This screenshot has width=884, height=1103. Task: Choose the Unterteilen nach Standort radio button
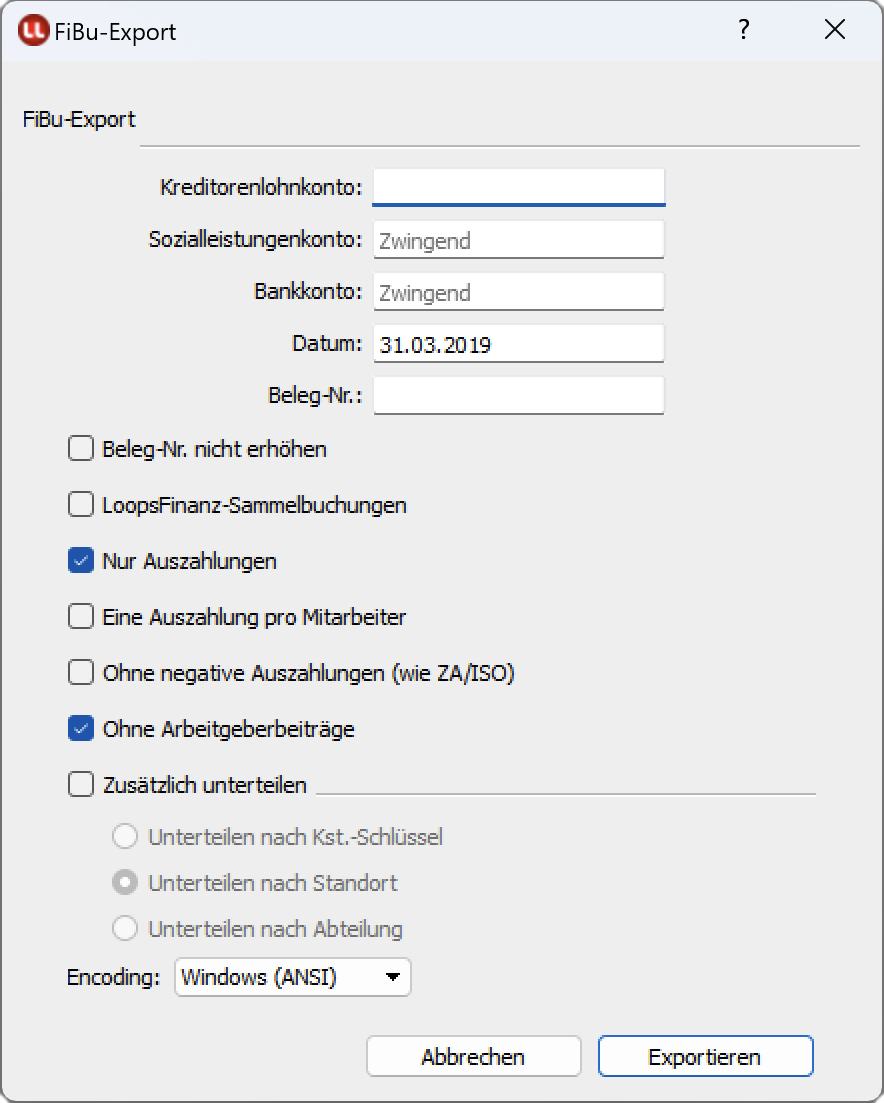point(125,882)
